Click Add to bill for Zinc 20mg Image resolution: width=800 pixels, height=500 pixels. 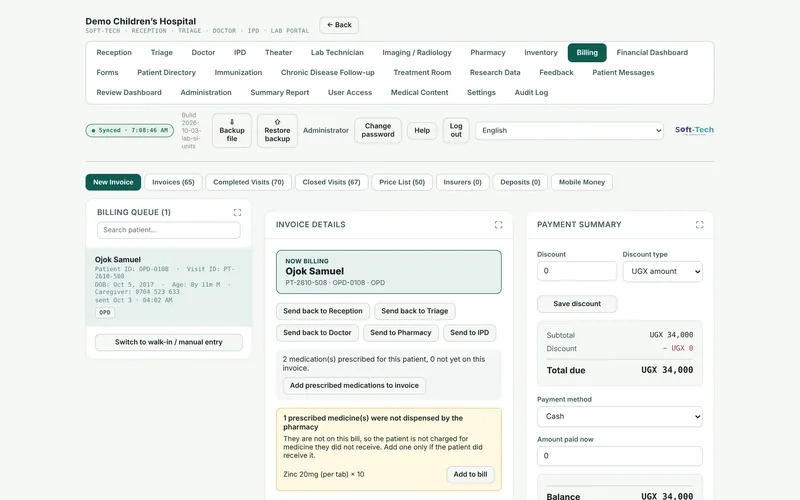tap(470, 474)
